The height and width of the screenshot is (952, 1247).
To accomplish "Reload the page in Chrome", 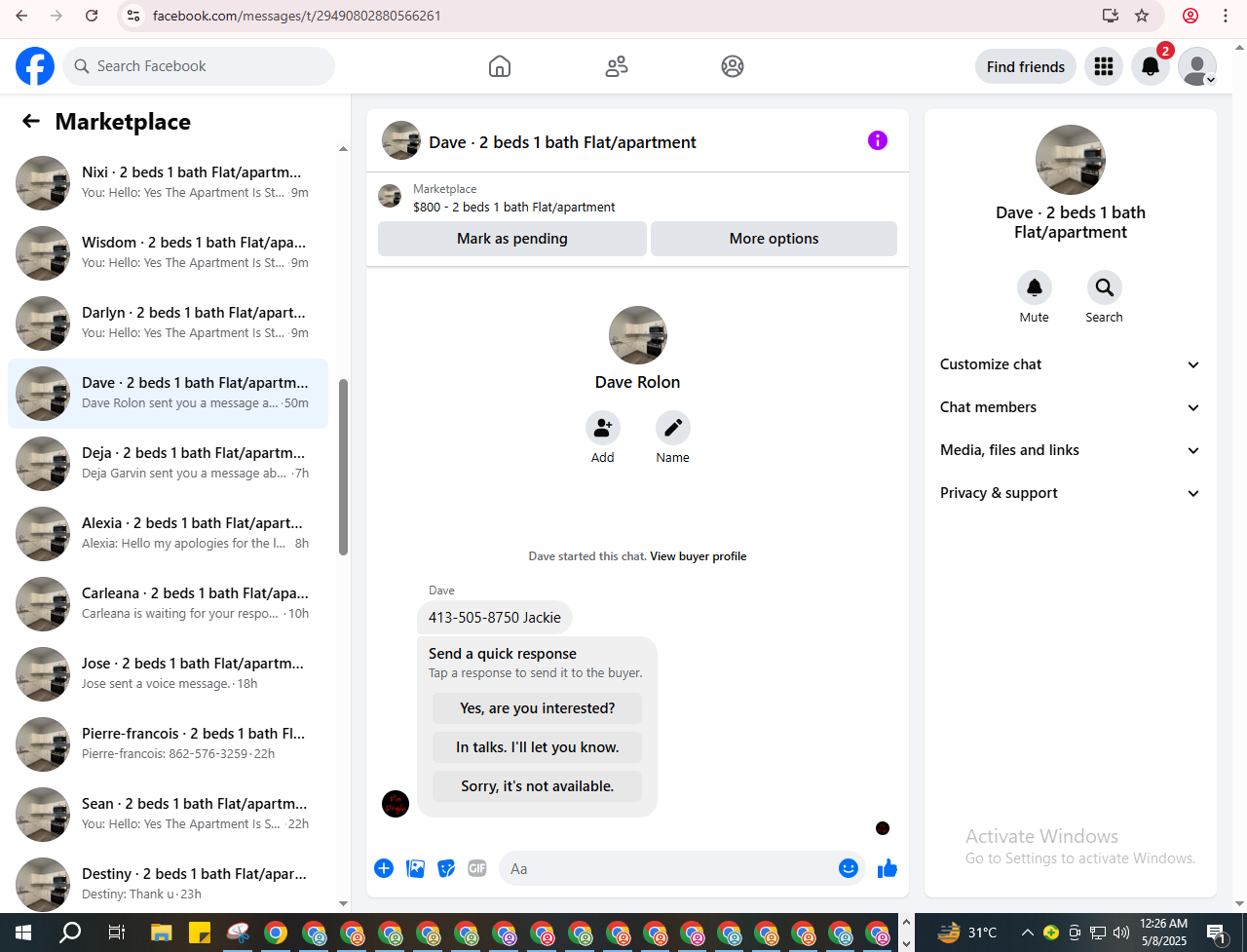I will click(x=92, y=16).
